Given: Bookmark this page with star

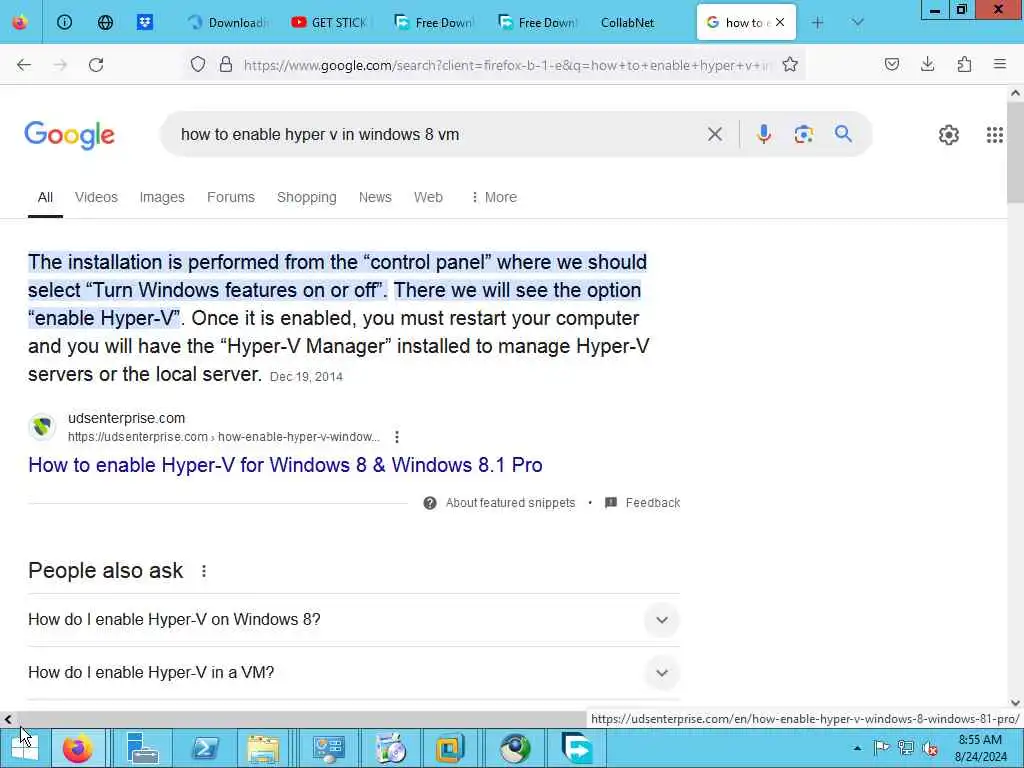Looking at the screenshot, I should point(790,64).
